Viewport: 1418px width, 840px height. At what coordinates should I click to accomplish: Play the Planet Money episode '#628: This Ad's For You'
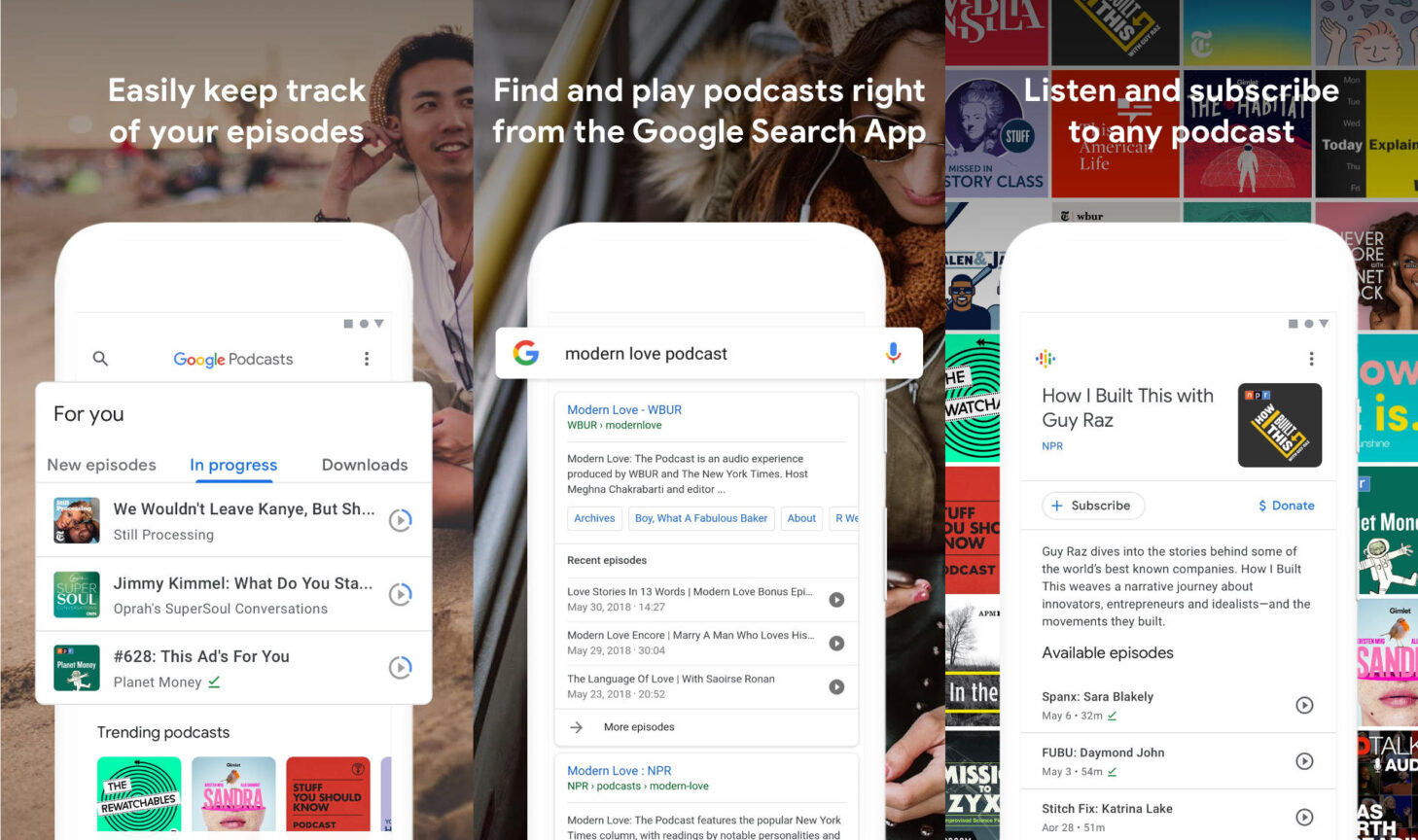click(x=400, y=667)
